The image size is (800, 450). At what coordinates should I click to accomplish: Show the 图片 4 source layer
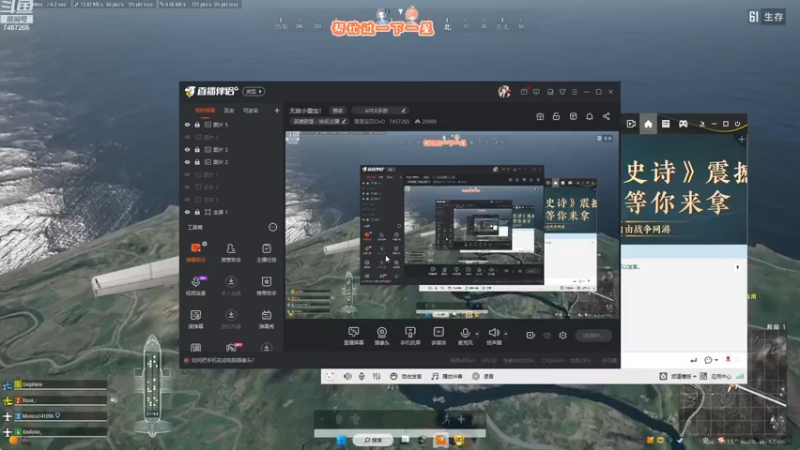point(187,137)
